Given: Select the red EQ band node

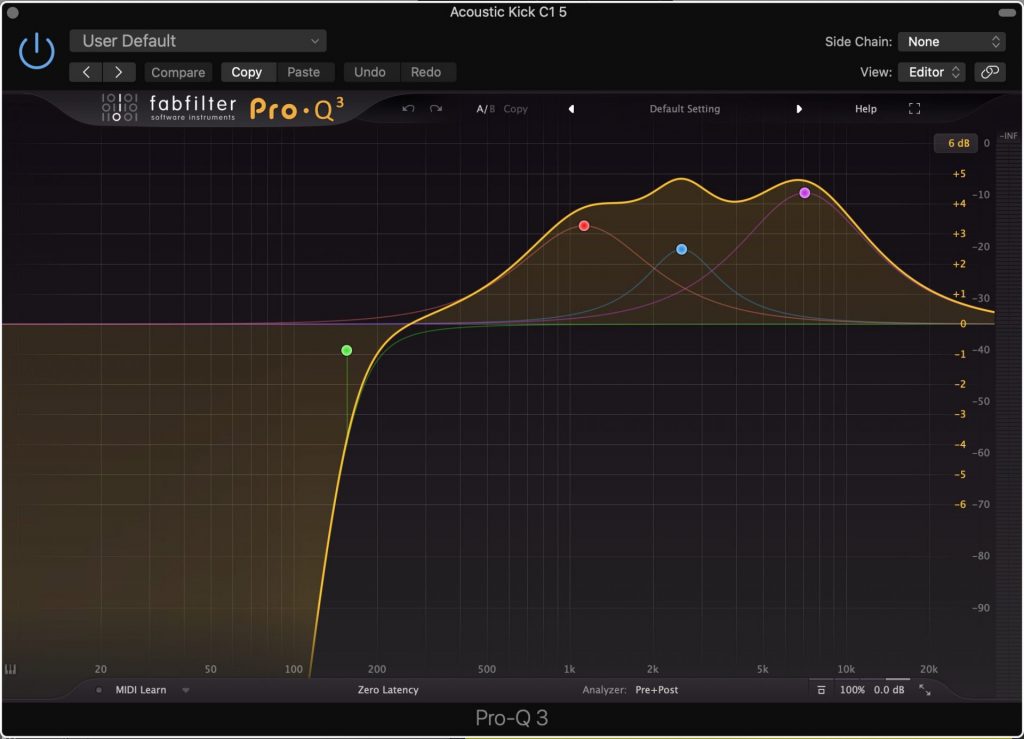Looking at the screenshot, I should [x=584, y=226].
